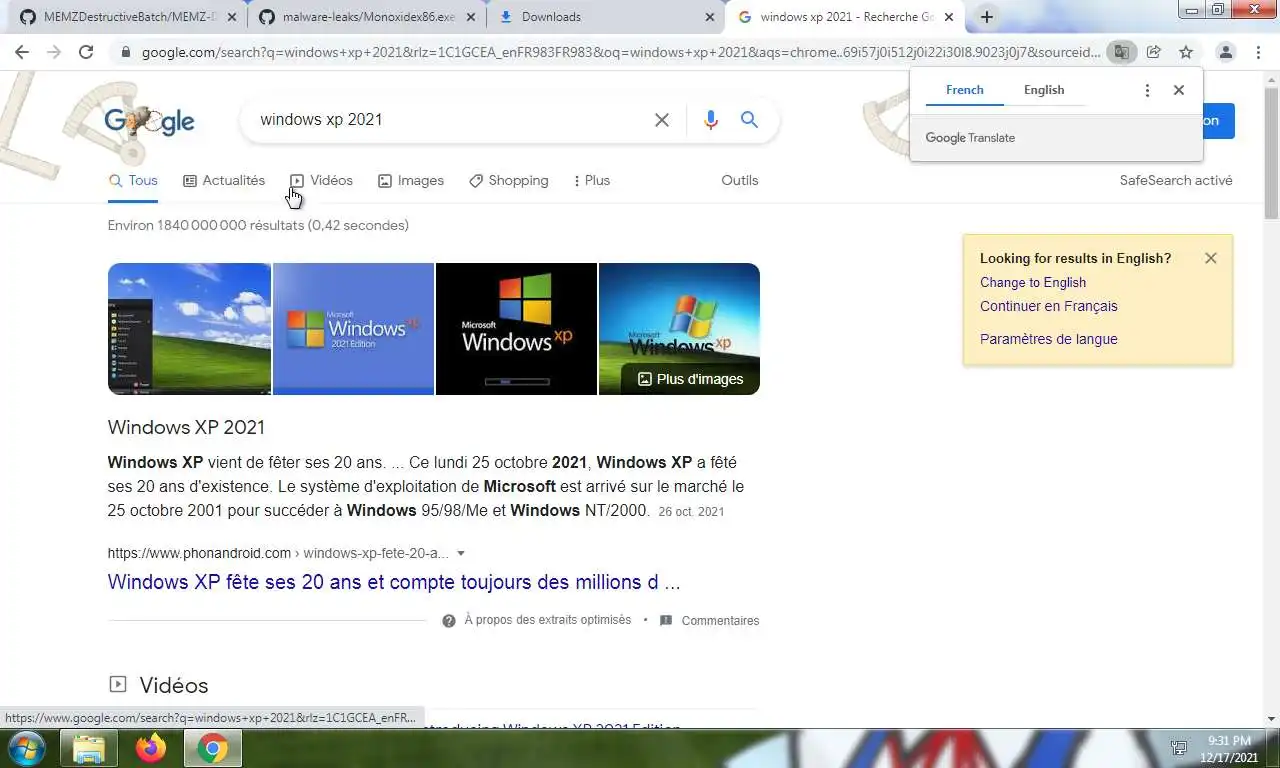The width and height of the screenshot is (1280, 768).
Task: Click the Chrome address bar URL
Action: pos(620,52)
